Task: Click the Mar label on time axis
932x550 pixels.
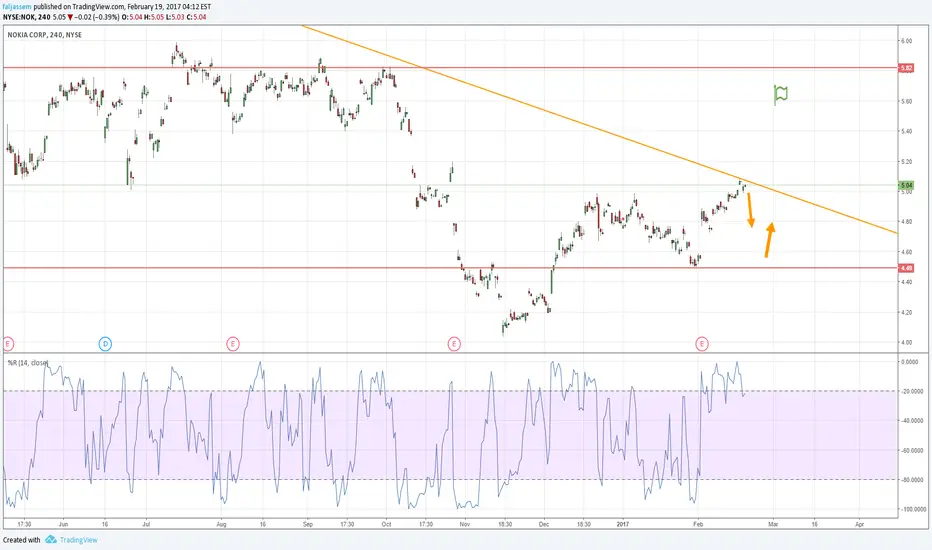Action: [x=773, y=524]
